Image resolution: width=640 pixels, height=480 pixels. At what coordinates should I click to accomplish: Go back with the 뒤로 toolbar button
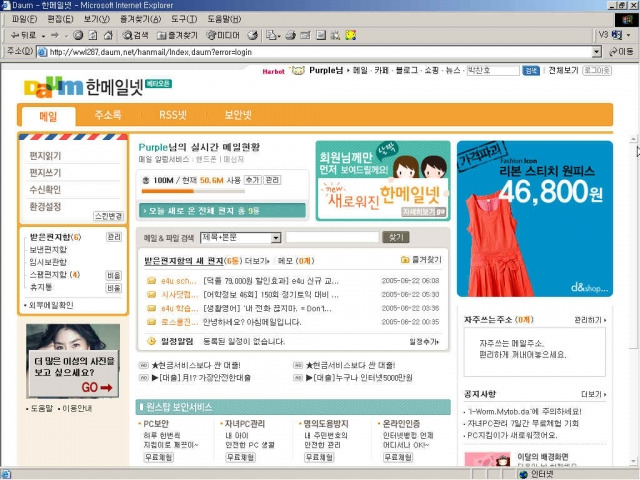click(x=23, y=36)
